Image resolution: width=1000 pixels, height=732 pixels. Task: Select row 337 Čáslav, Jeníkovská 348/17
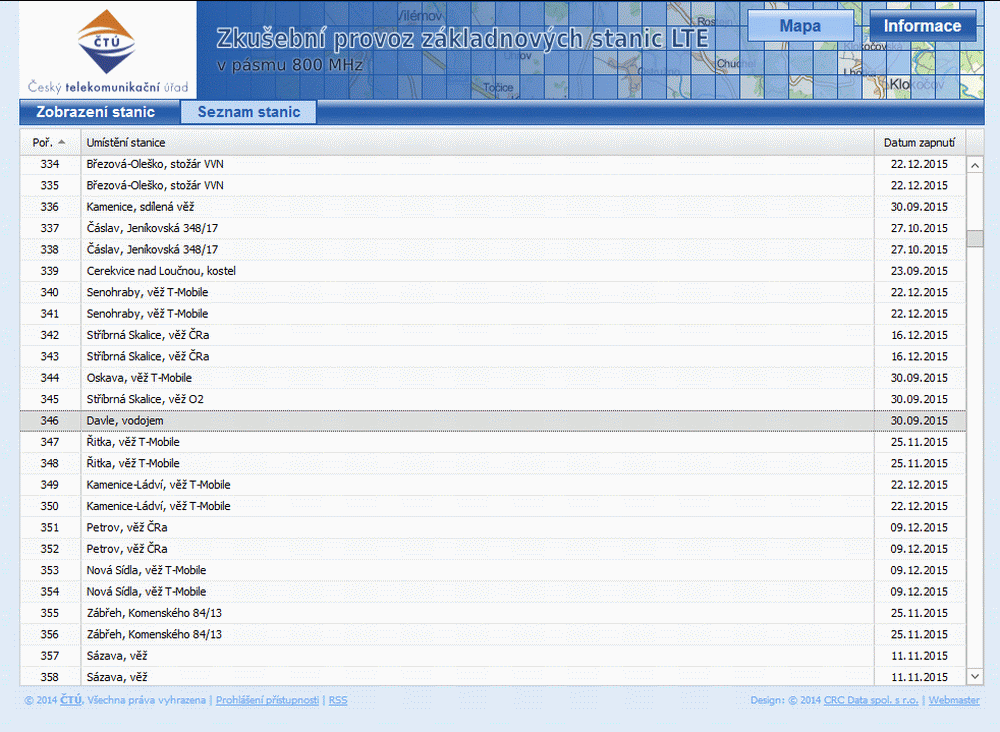pyautogui.click(x=493, y=228)
